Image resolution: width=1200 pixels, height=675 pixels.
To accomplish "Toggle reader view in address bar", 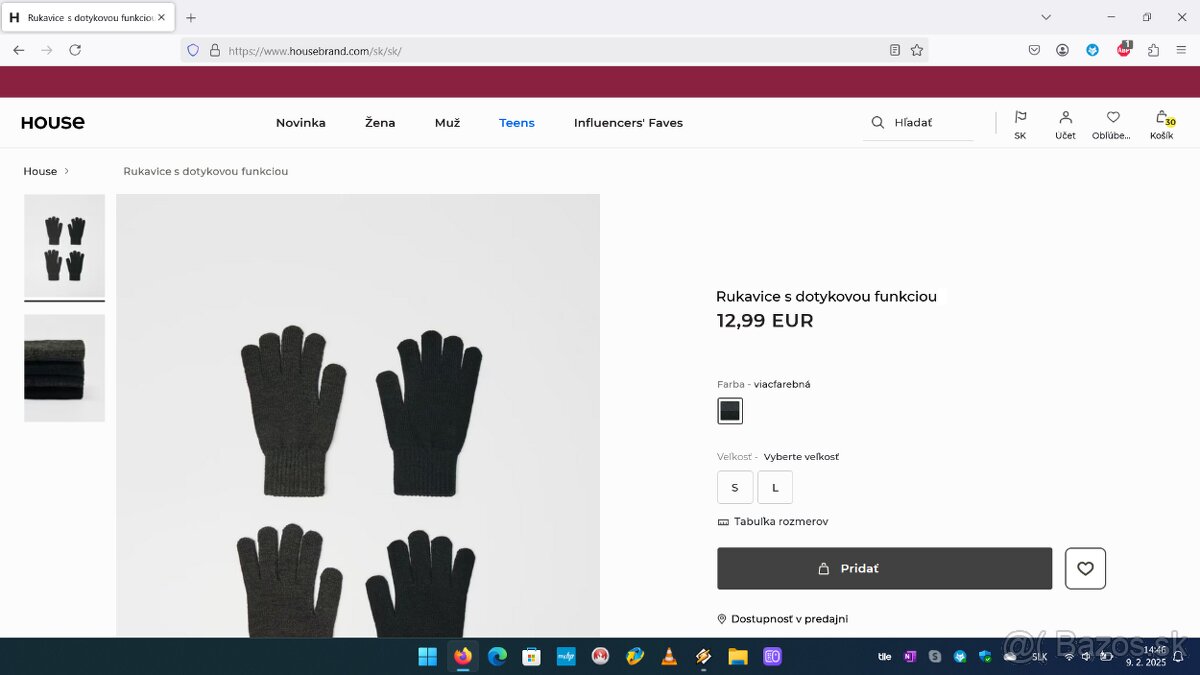I will (x=895, y=50).
